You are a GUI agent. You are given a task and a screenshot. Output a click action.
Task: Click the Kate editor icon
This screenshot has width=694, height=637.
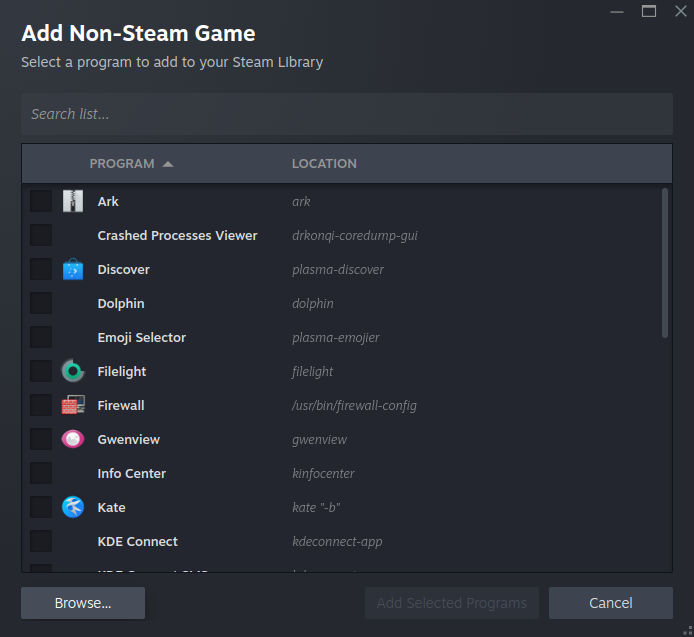73,507
